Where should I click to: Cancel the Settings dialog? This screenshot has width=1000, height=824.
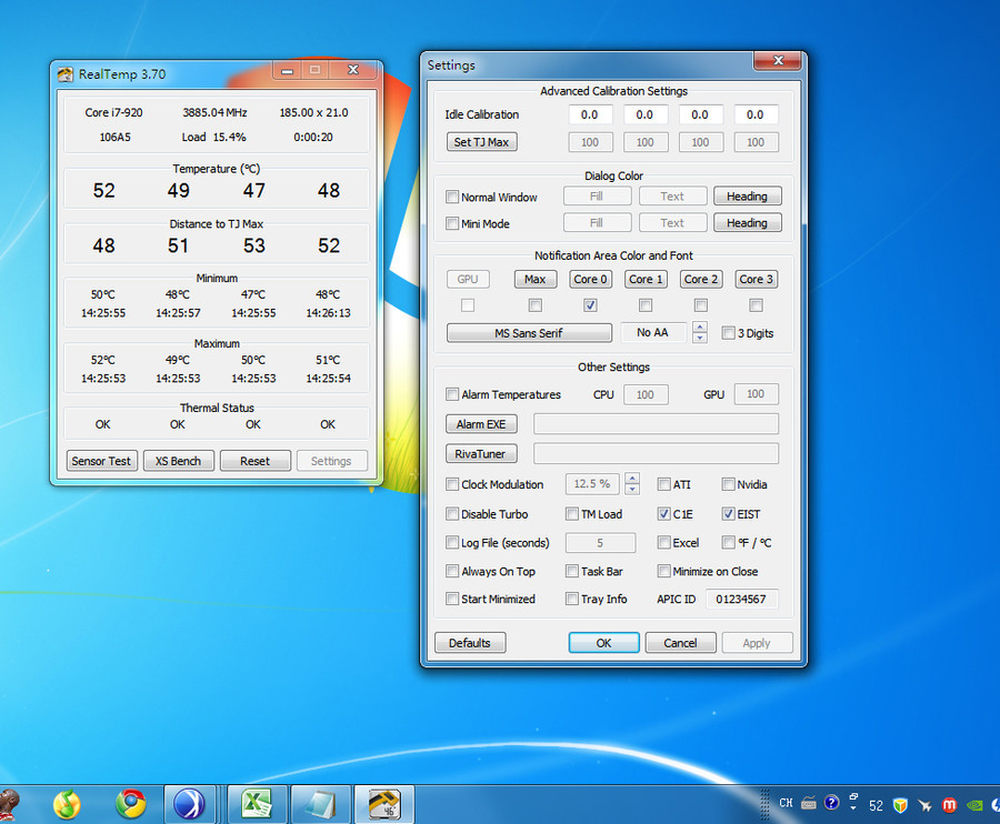pyautogui.click(x=680, y=643)
